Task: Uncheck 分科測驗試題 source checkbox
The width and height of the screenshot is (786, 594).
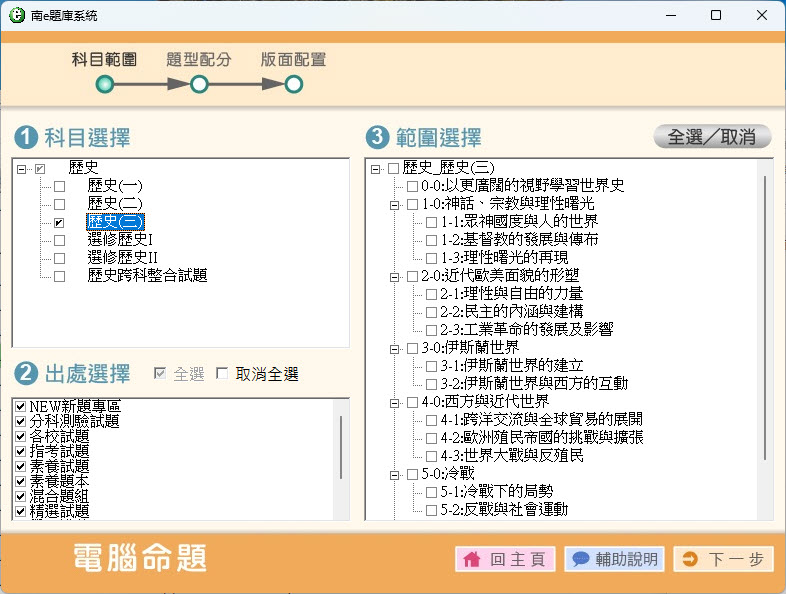Action: pos(21,422)
